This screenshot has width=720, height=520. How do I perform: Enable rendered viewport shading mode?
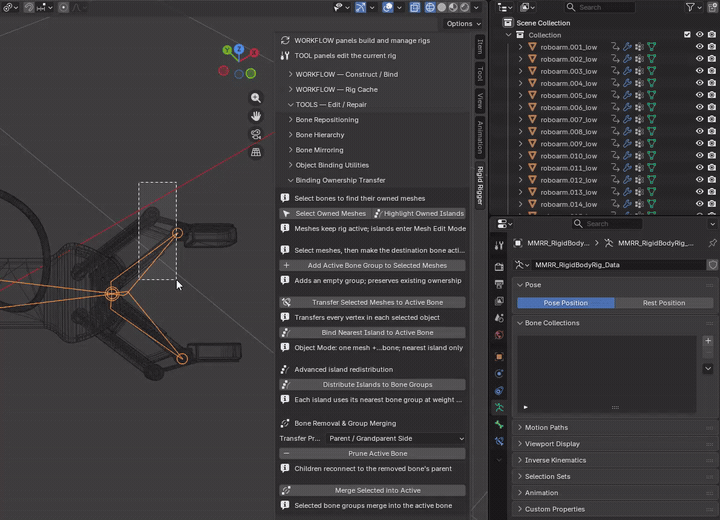[x=465, y=7]
